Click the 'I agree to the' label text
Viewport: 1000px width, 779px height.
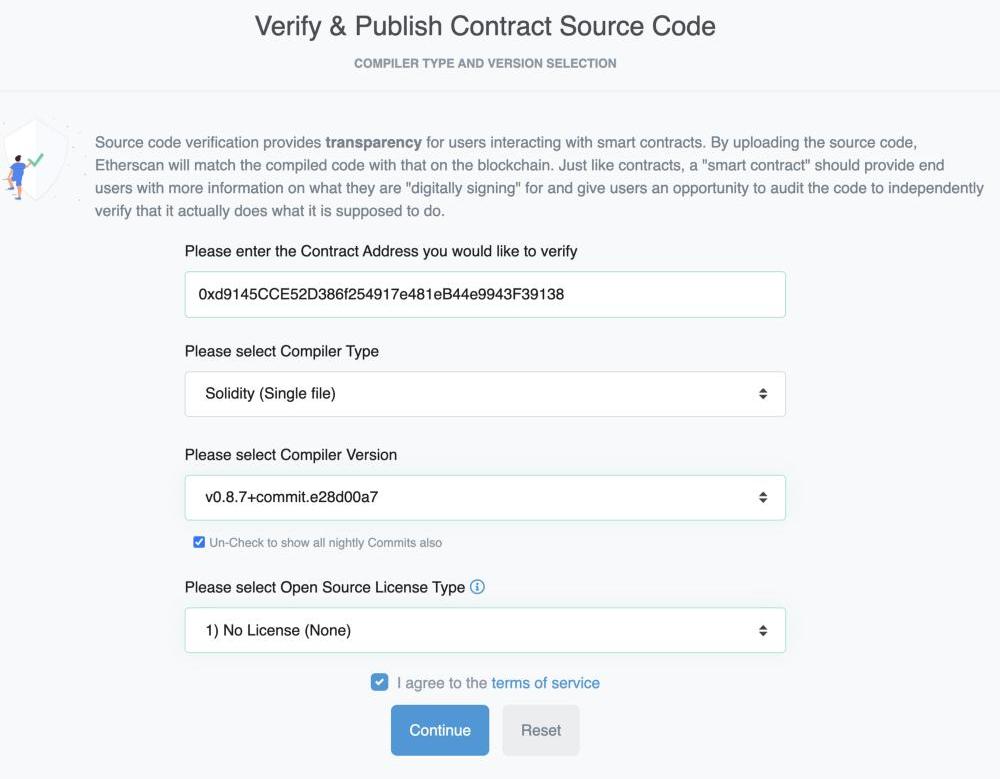coord(442,683)
